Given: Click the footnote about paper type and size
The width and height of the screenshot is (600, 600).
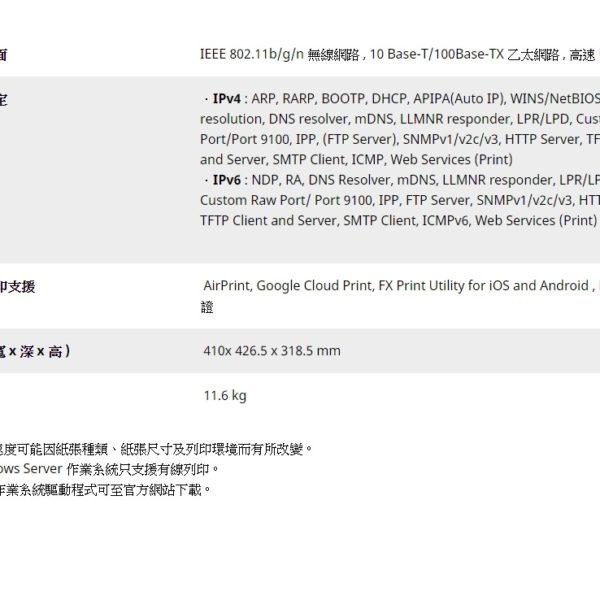Looking at the screenshot, I should [155, 449].
